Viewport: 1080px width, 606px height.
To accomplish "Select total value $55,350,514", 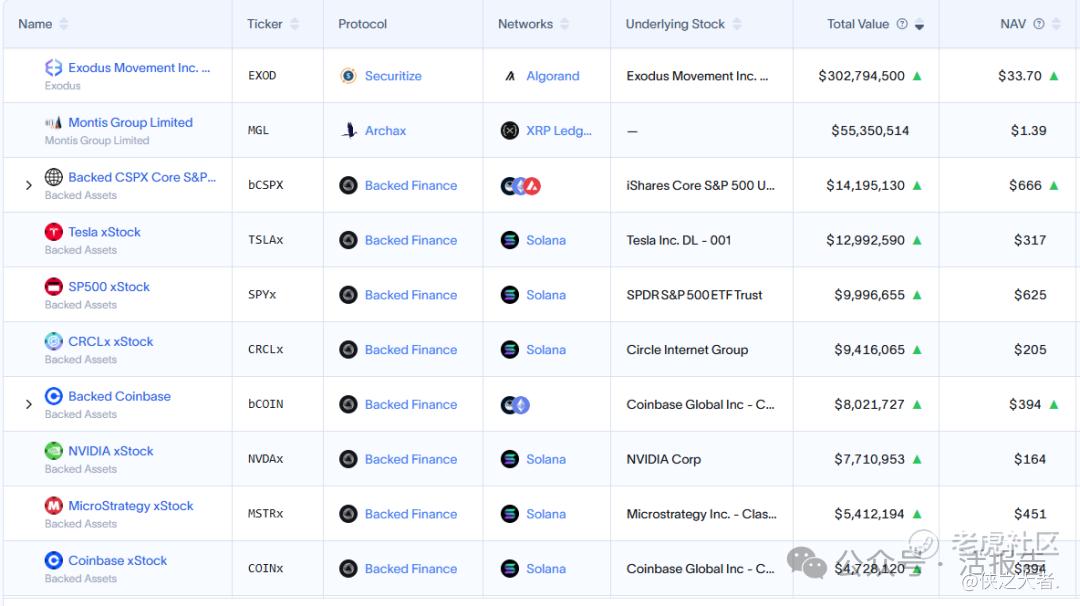I will point(870,130).
